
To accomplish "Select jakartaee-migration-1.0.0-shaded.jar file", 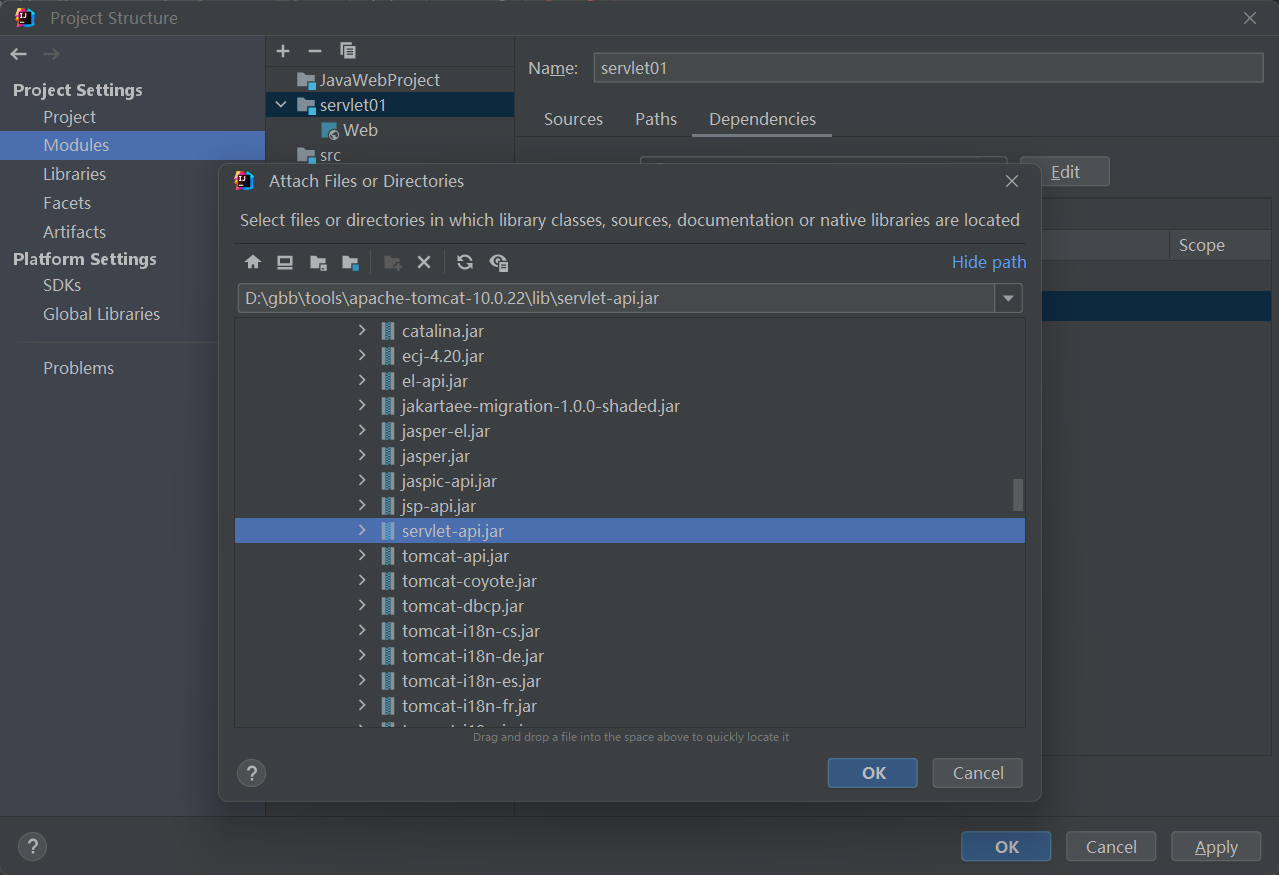I will (541, 406).
